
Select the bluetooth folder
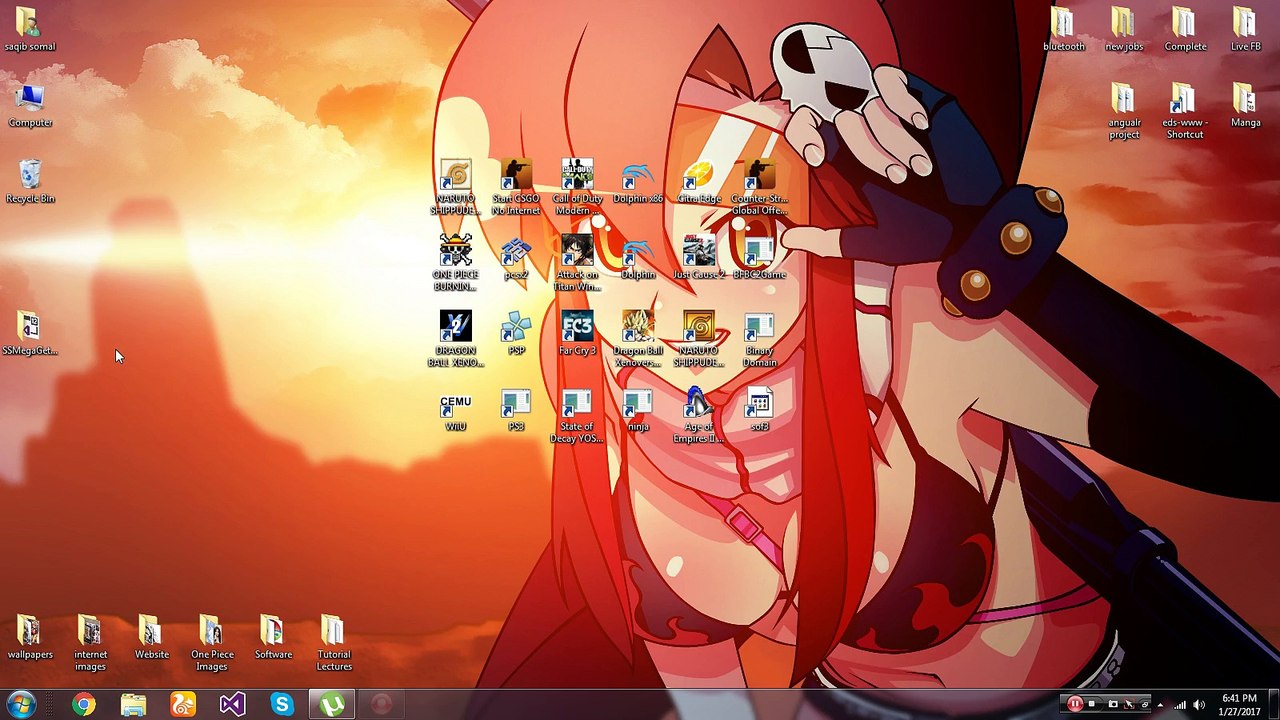click(x=1064, y=30)
